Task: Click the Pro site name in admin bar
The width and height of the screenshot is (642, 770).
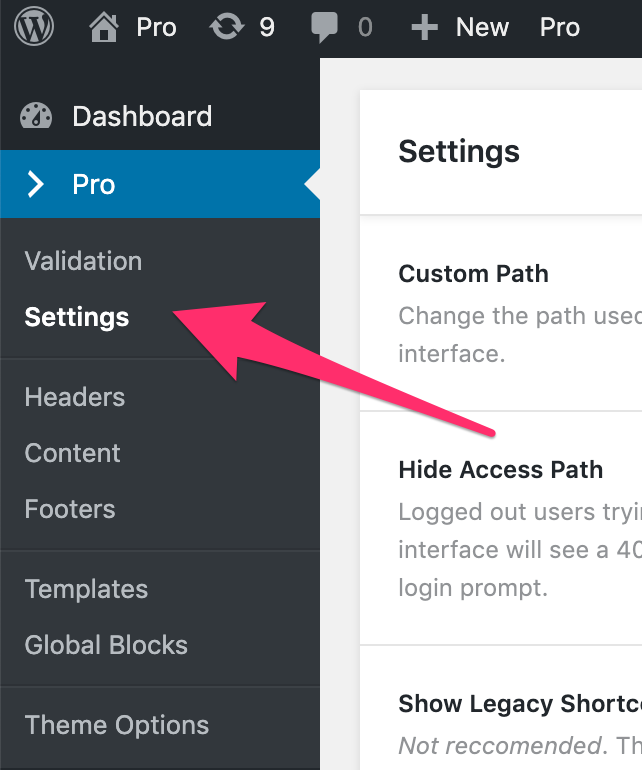Action: (x=156, y=27)
